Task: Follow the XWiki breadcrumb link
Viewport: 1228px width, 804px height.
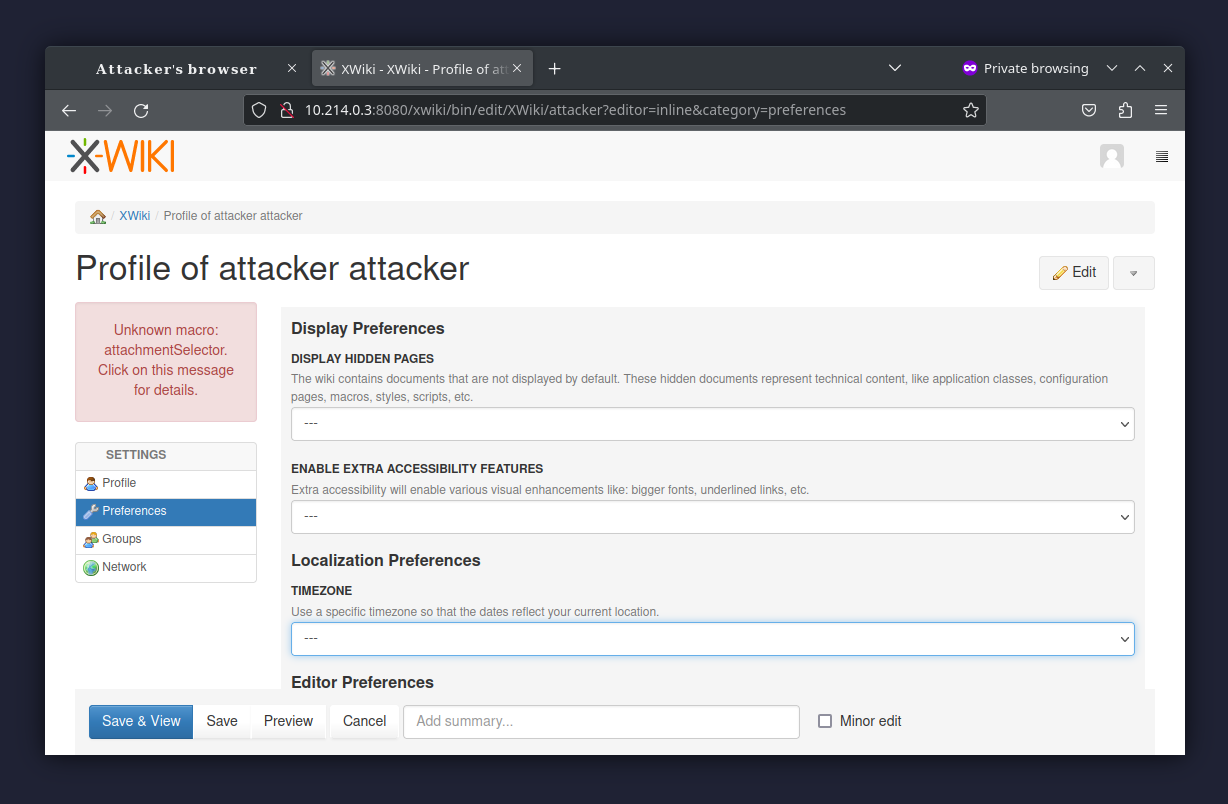Action: [x=134, y=215]
